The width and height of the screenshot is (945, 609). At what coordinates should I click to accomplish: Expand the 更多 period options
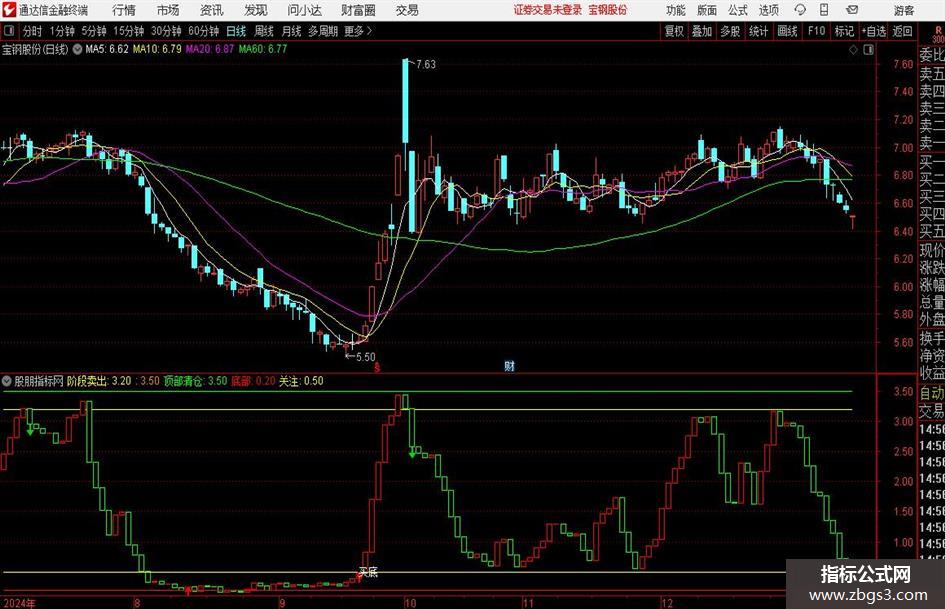click(x=358, y=31)
